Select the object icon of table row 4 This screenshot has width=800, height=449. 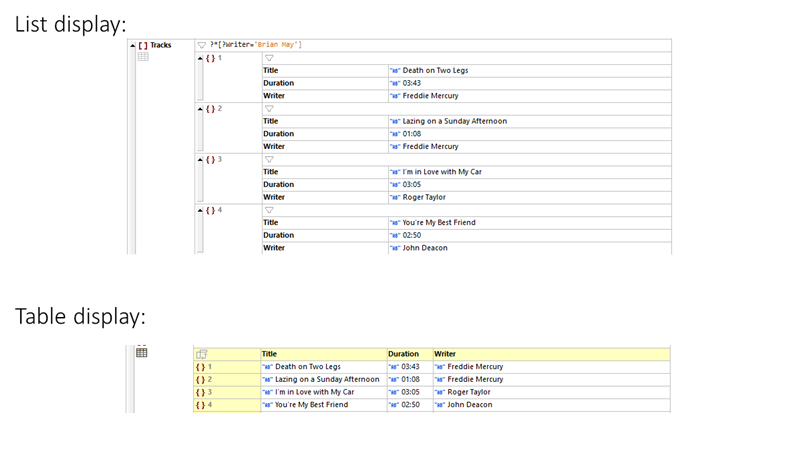(201, 405)
